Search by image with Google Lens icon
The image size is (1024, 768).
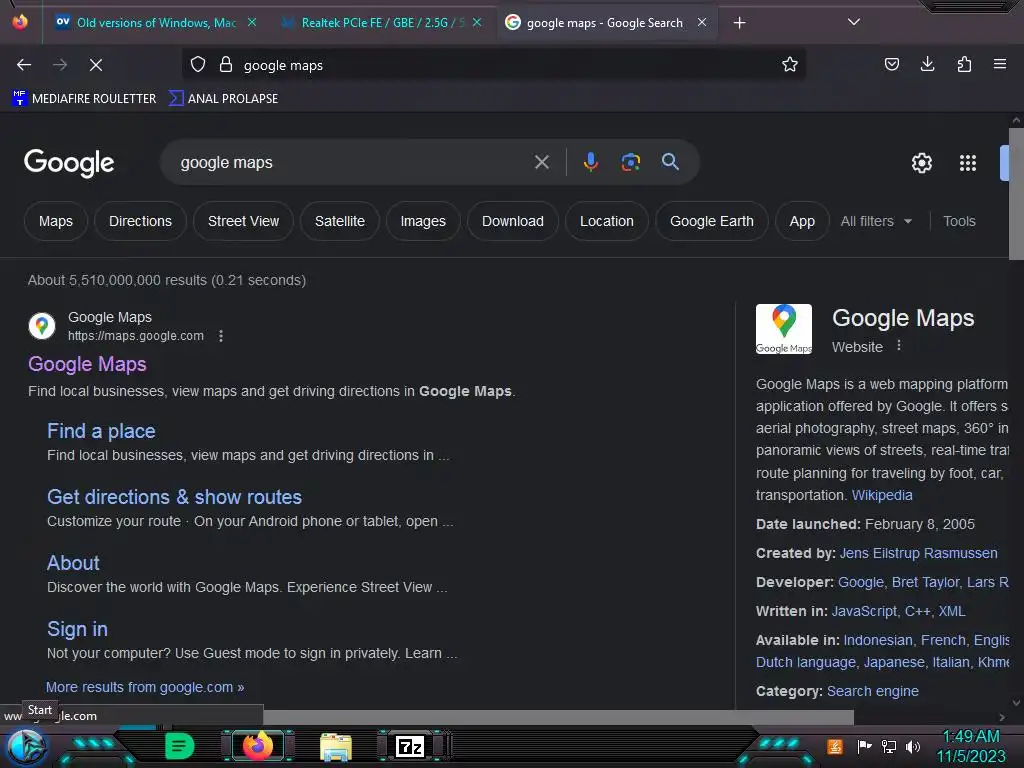click(630, 162)
